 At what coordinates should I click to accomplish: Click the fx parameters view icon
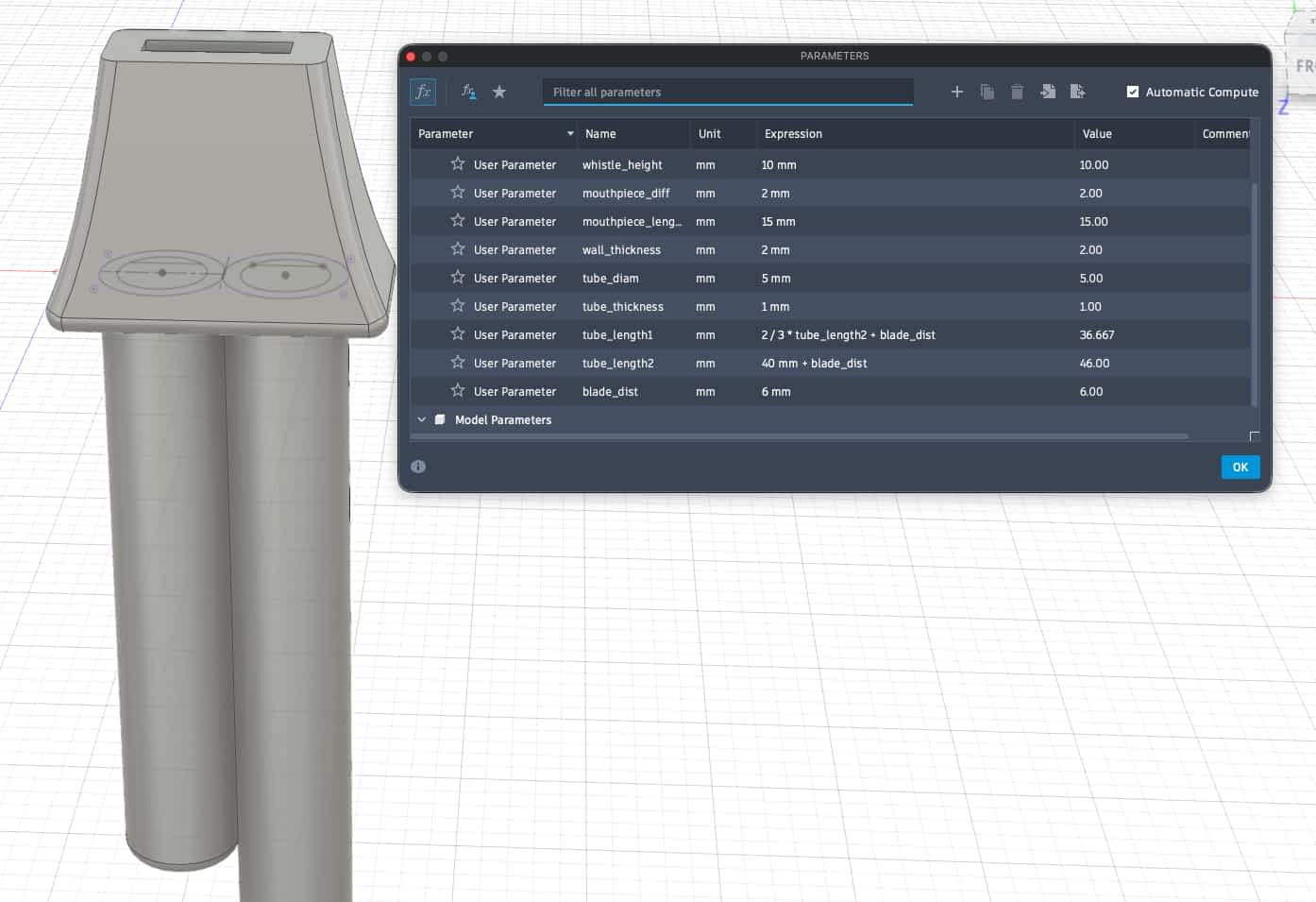click(423, 92)
